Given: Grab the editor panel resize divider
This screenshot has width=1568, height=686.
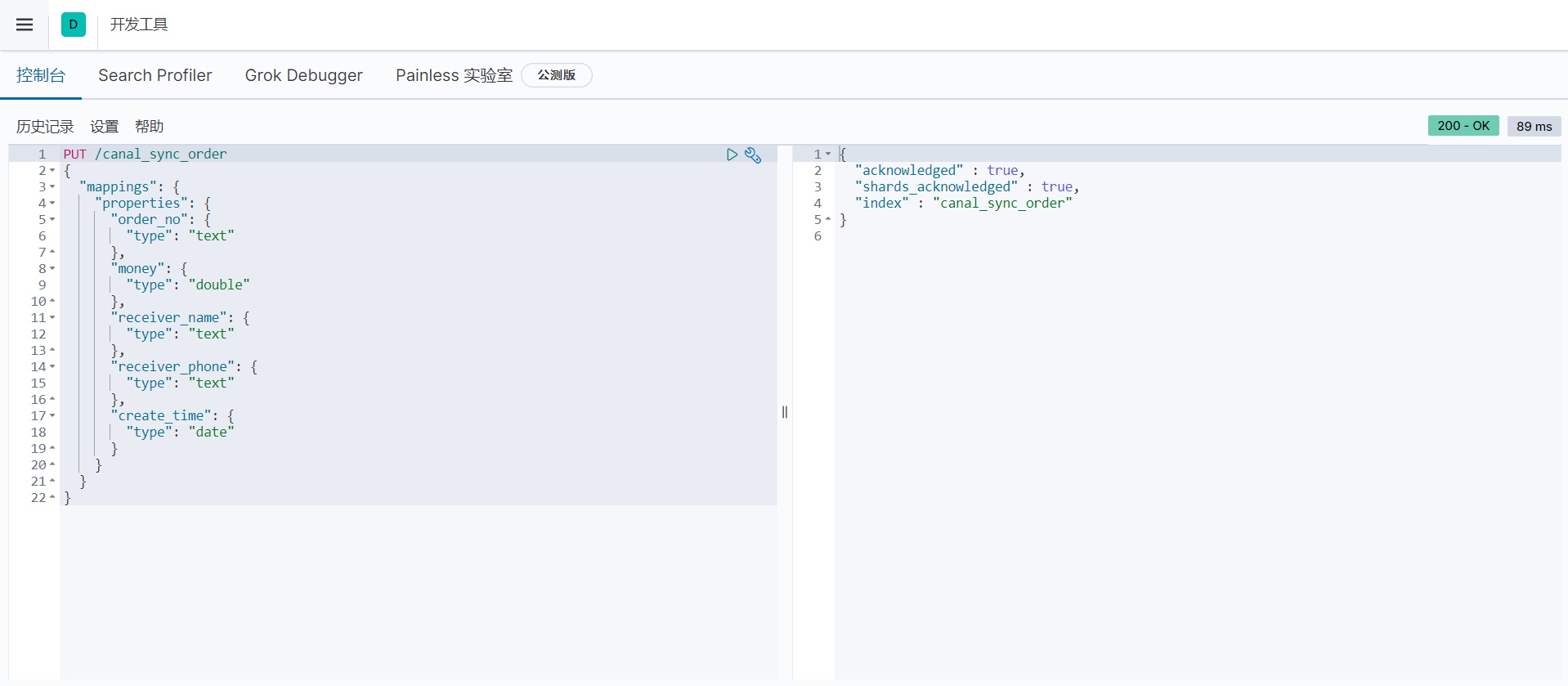Looking at the screenshot, I should (x=785, y=412).
